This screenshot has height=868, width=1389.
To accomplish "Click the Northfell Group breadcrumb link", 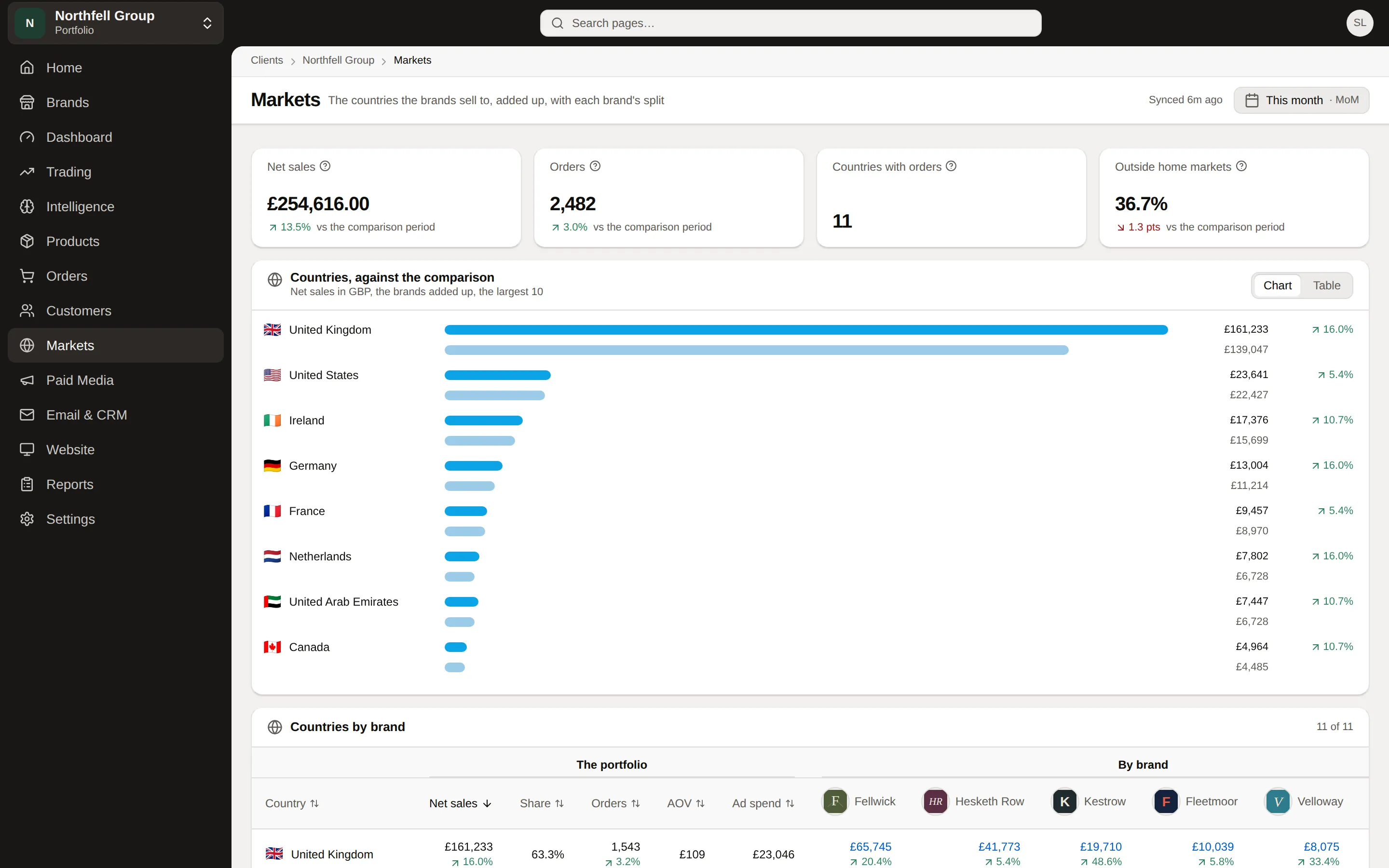I will point(338,60).
